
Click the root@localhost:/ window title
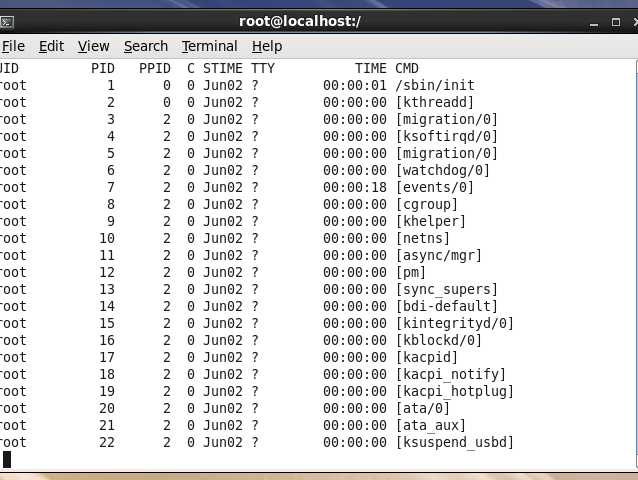pos(299,21)
